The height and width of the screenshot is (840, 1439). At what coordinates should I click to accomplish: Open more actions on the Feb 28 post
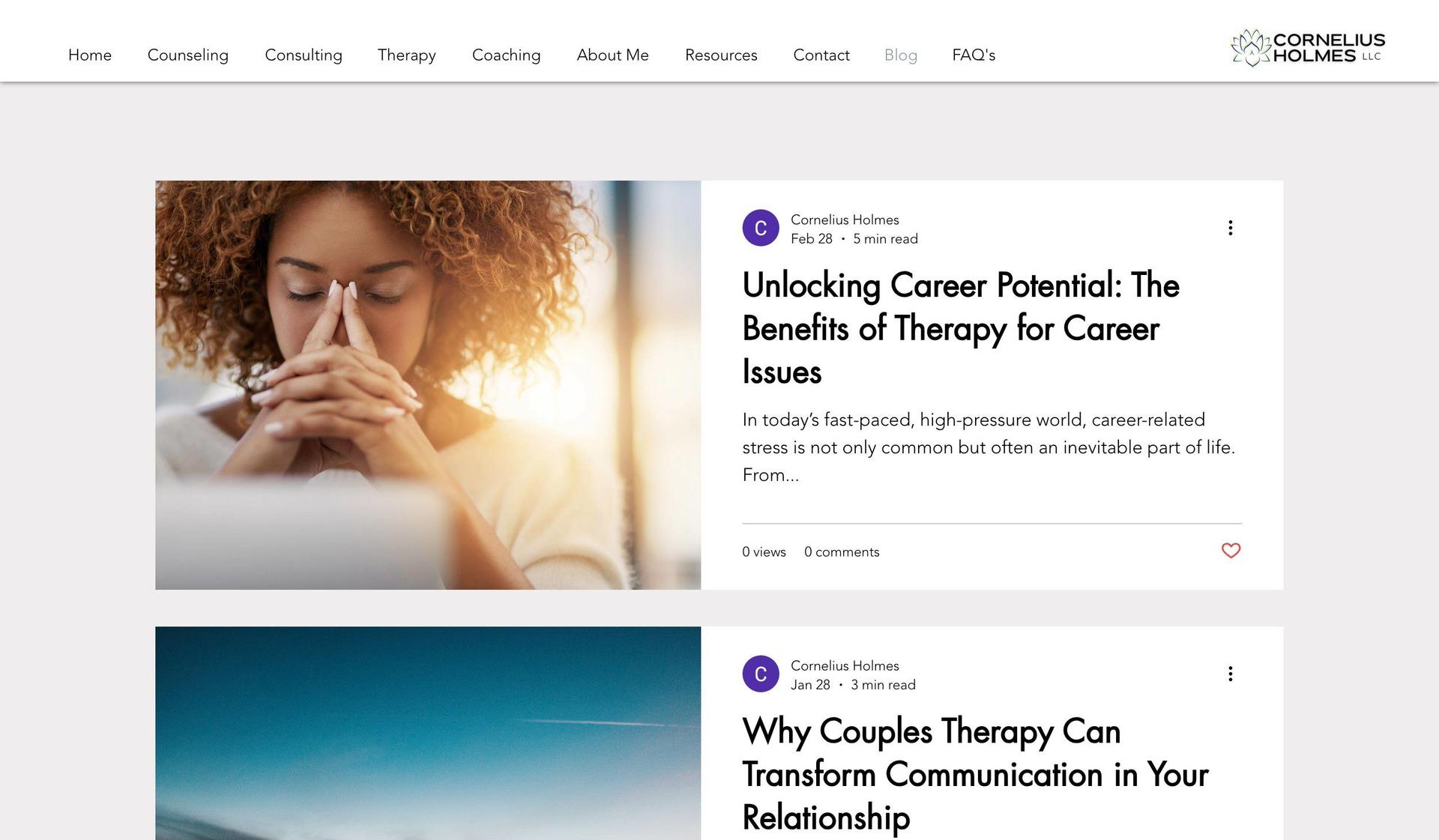click(1230, 228)
